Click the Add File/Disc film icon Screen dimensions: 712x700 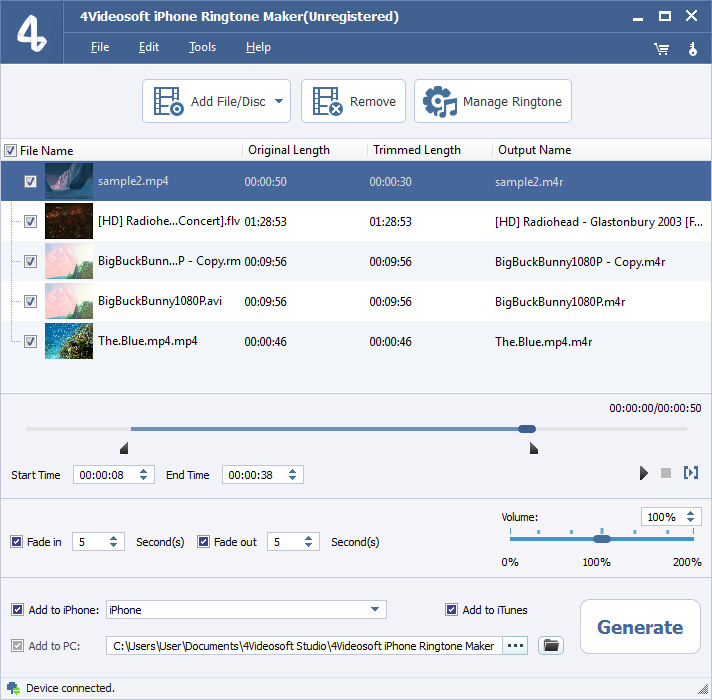[x=168, y=101]
